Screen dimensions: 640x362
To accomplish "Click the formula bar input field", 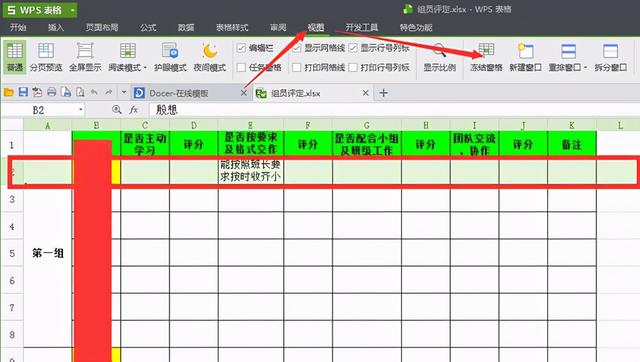I will (x=394, y=109).
